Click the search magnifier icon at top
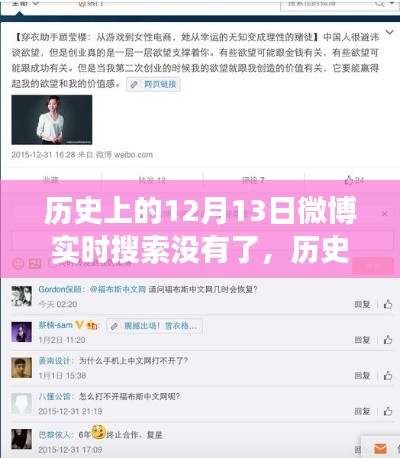Screen dimensions: 400x458 (380, 4)
